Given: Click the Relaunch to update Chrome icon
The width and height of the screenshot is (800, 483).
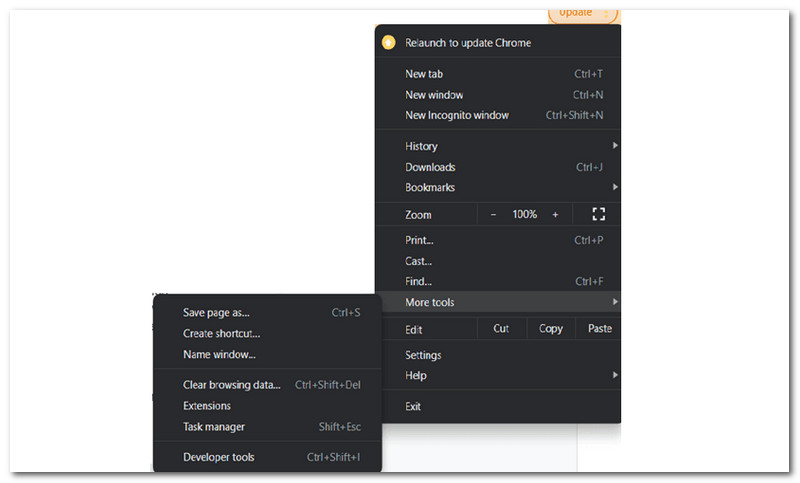Looking at the screenshot, I should 388,43.
